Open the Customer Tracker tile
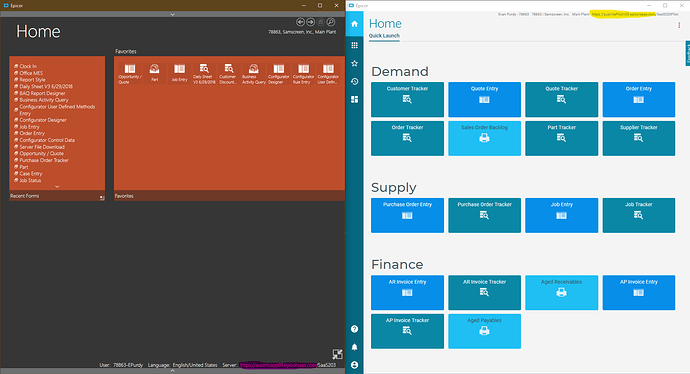The image size is (690, 374). (407, 99)
